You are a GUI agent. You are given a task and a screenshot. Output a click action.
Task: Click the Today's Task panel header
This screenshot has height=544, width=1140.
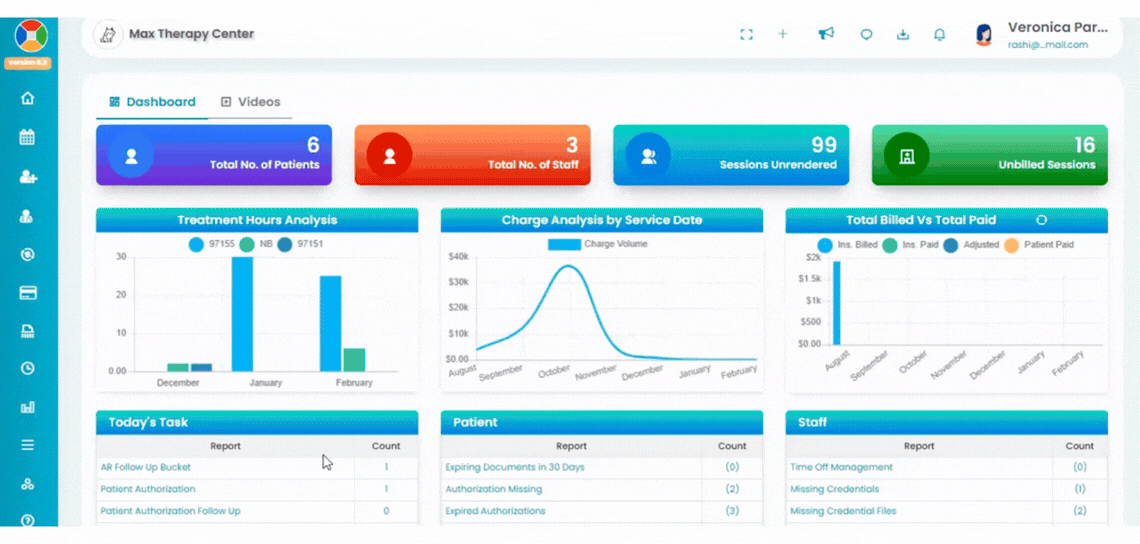[x=257, y=422]
